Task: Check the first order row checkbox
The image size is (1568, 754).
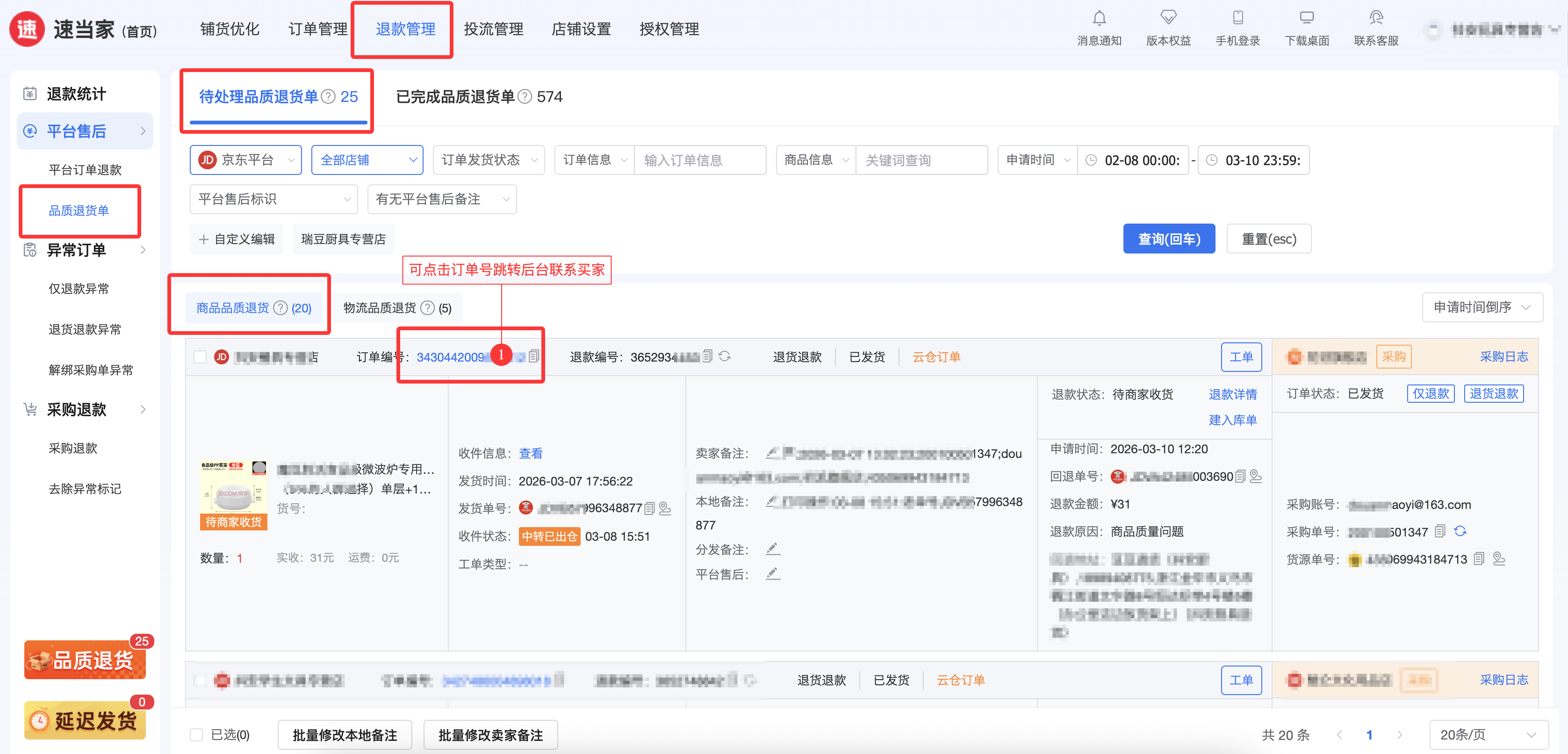Action: point(200,357)
